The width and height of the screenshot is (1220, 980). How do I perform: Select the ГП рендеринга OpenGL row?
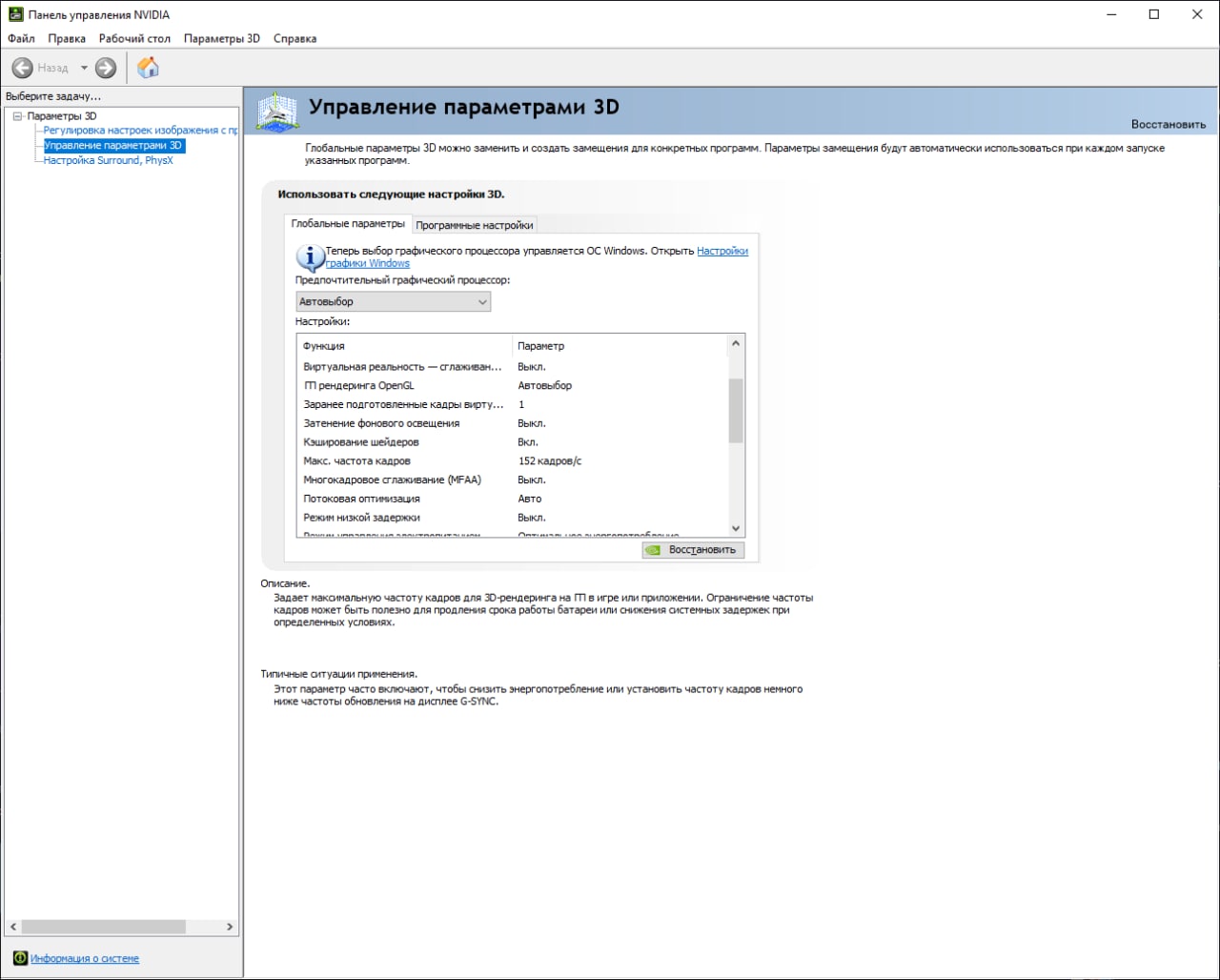(513, 385)
